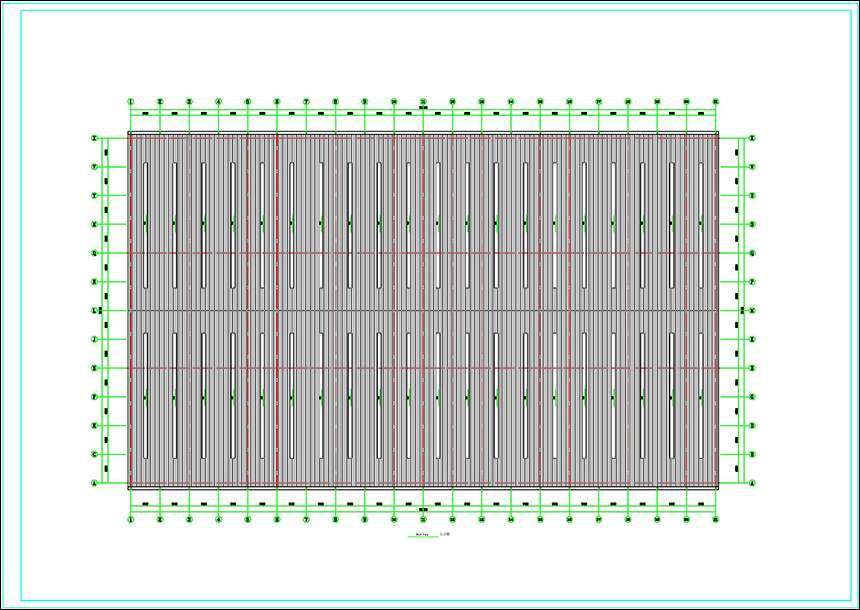This screenshot has height=610, width=860.
Task: Click grid bubble 1 in the bottom axis row
Action: coord(130,520)
